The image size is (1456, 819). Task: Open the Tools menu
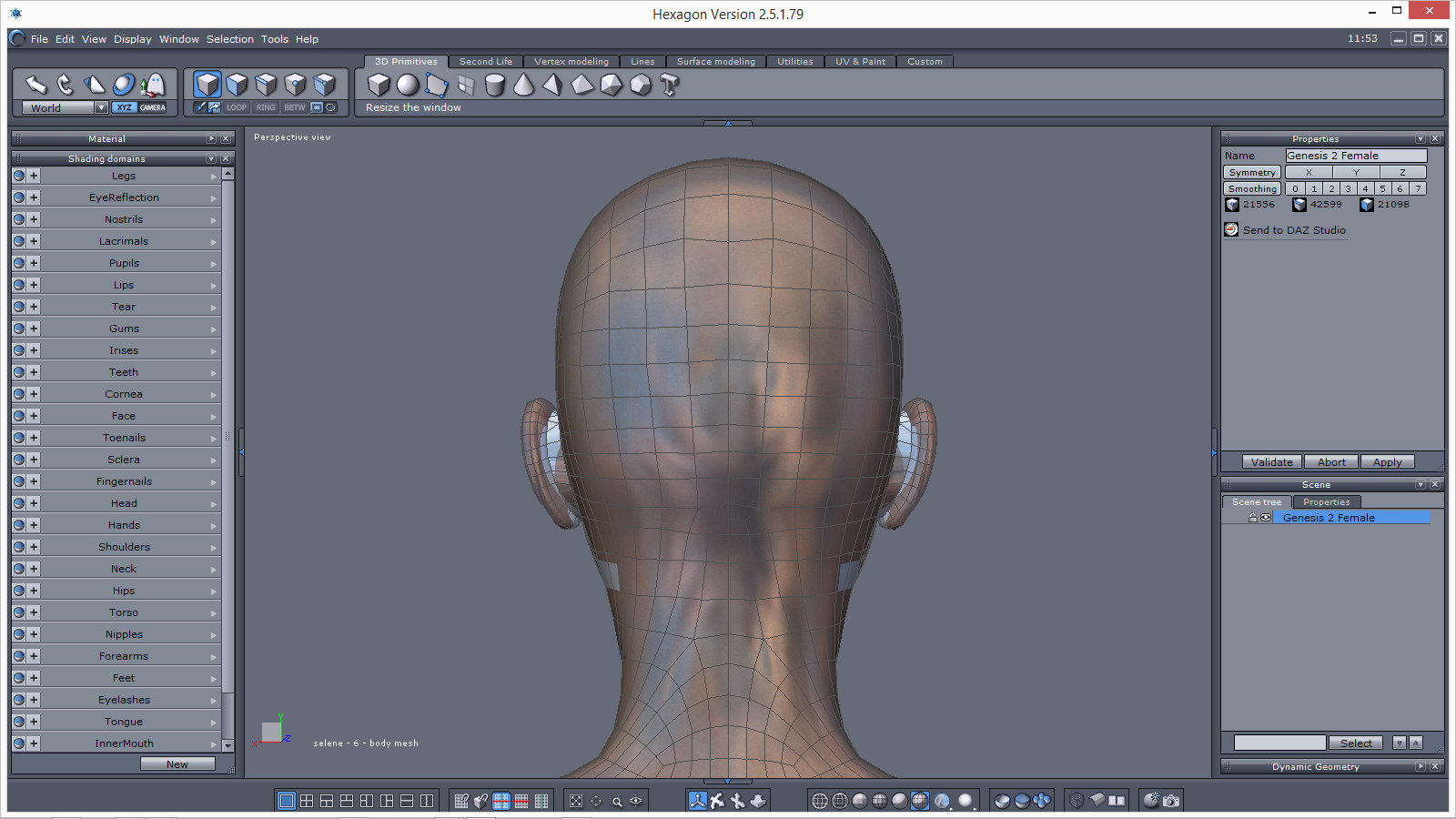tap(275, 39)
